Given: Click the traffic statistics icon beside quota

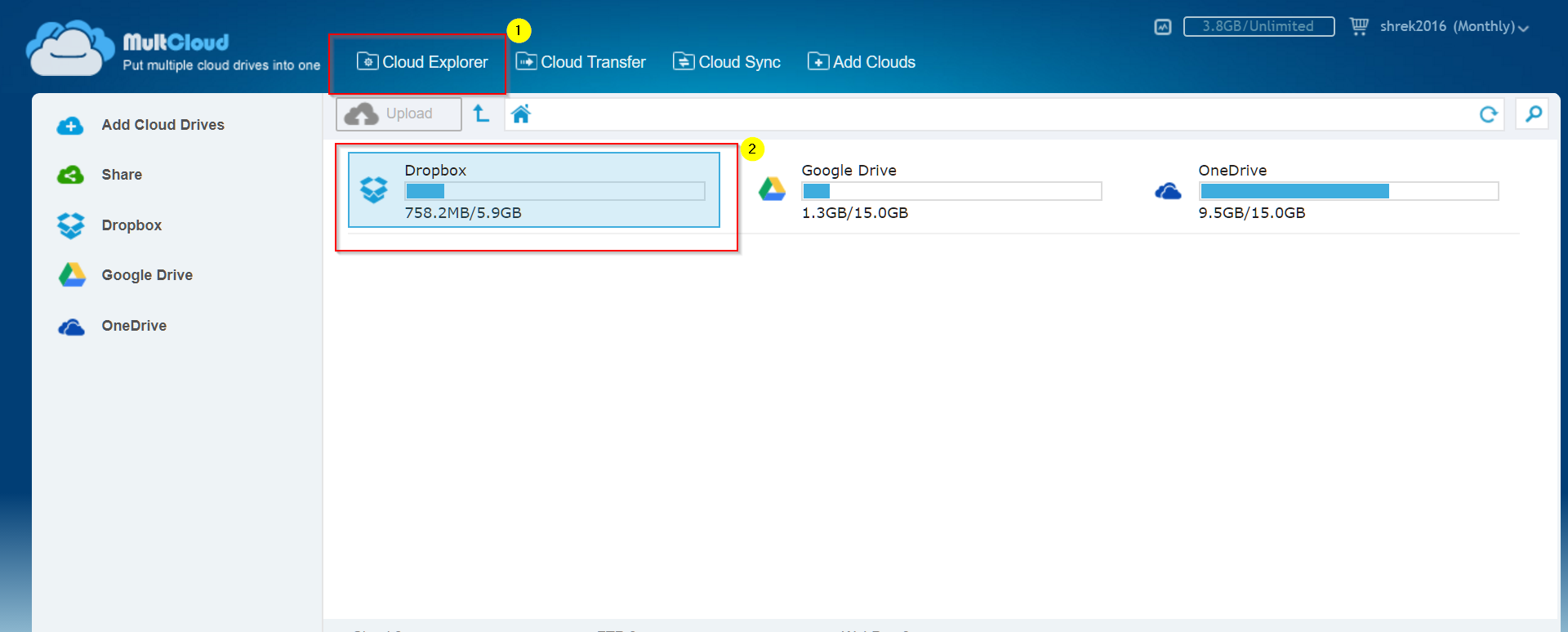Looking at the screenshot, I should click(x=1163, y=27).
